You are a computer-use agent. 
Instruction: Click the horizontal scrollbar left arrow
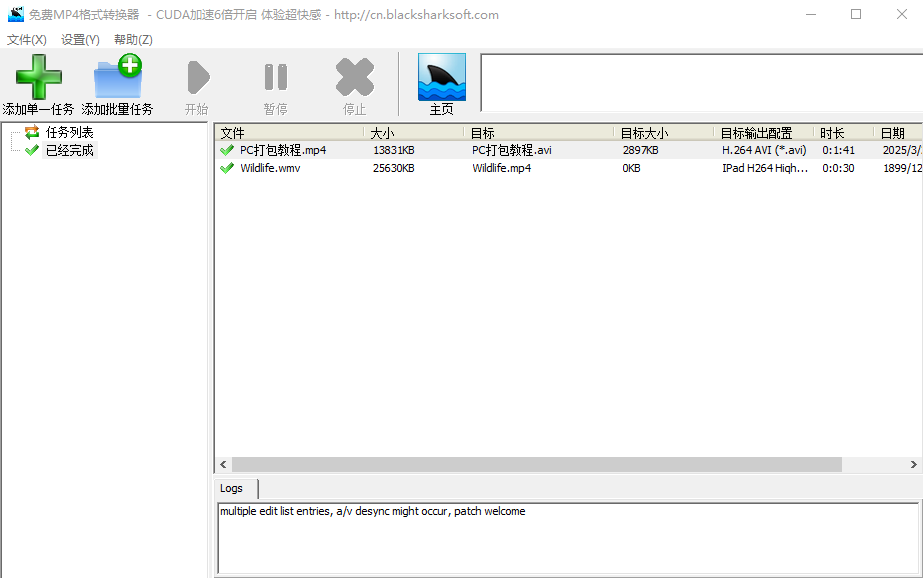223,464
